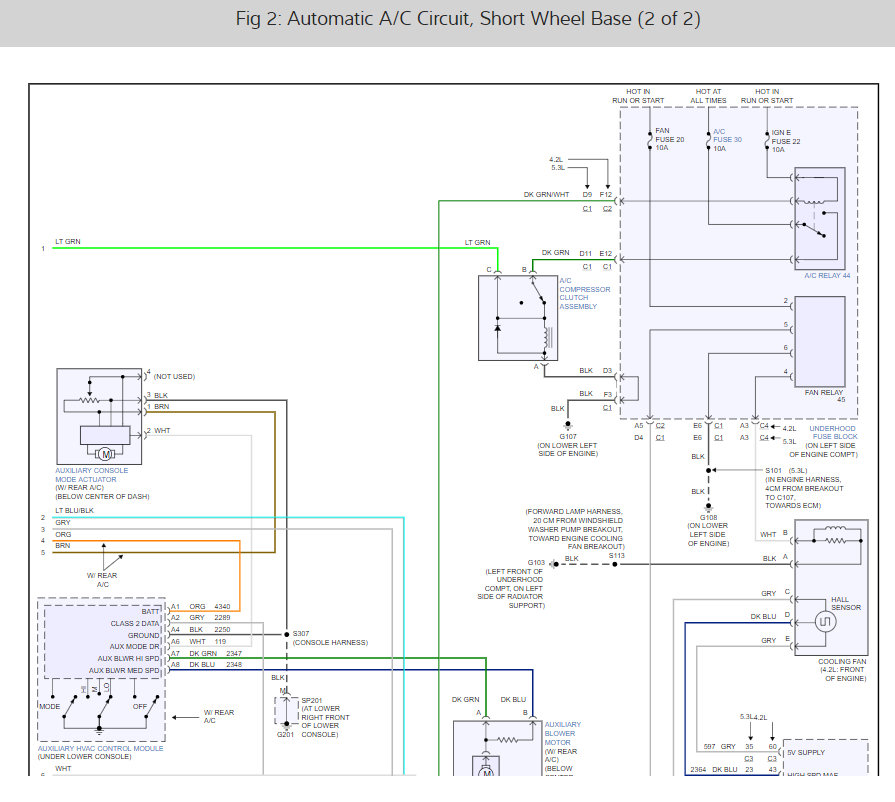
Task: Click the 'G201' ground label
Action: (285, 735)
